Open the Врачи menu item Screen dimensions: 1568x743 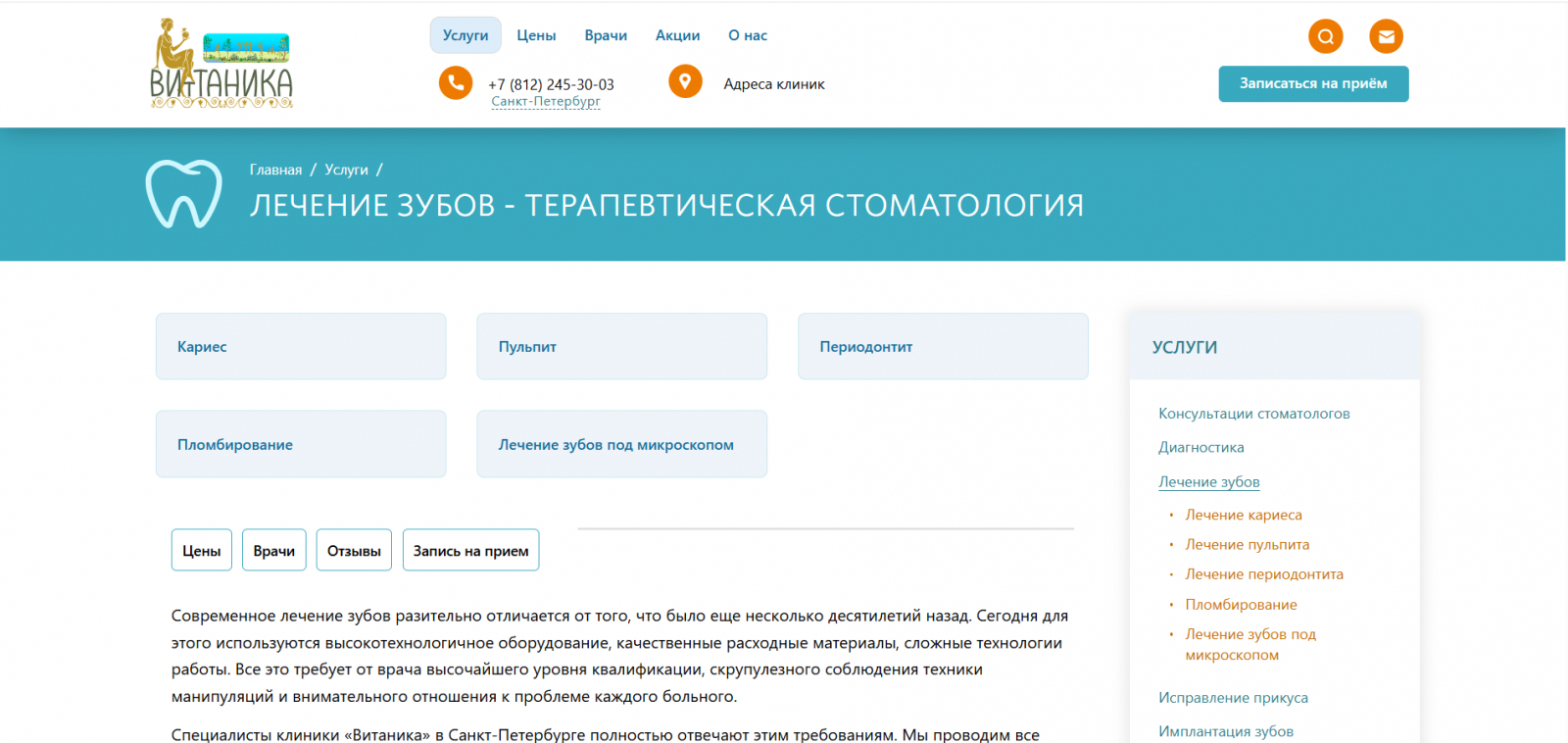(x=606, y=35)
